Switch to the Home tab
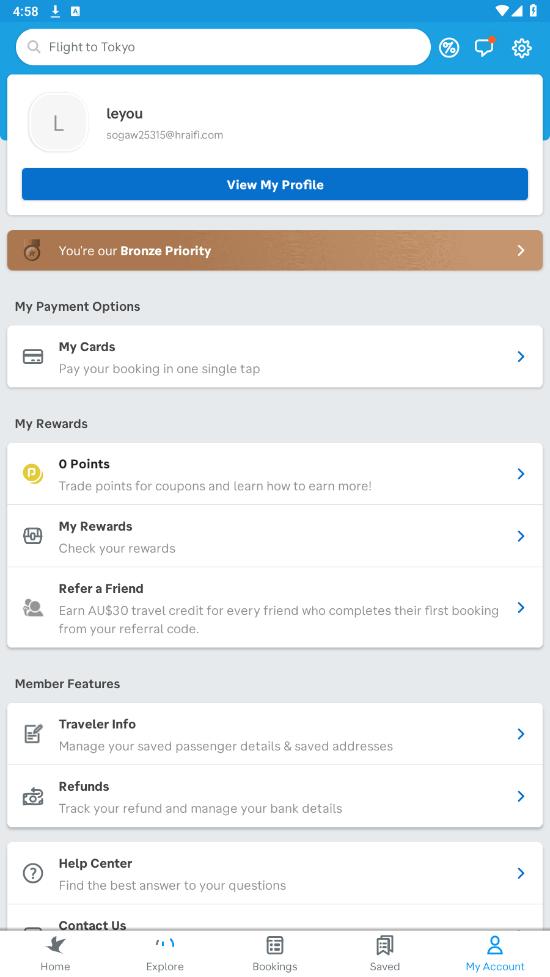Screen dimensions: 550x977 [55, 954]
